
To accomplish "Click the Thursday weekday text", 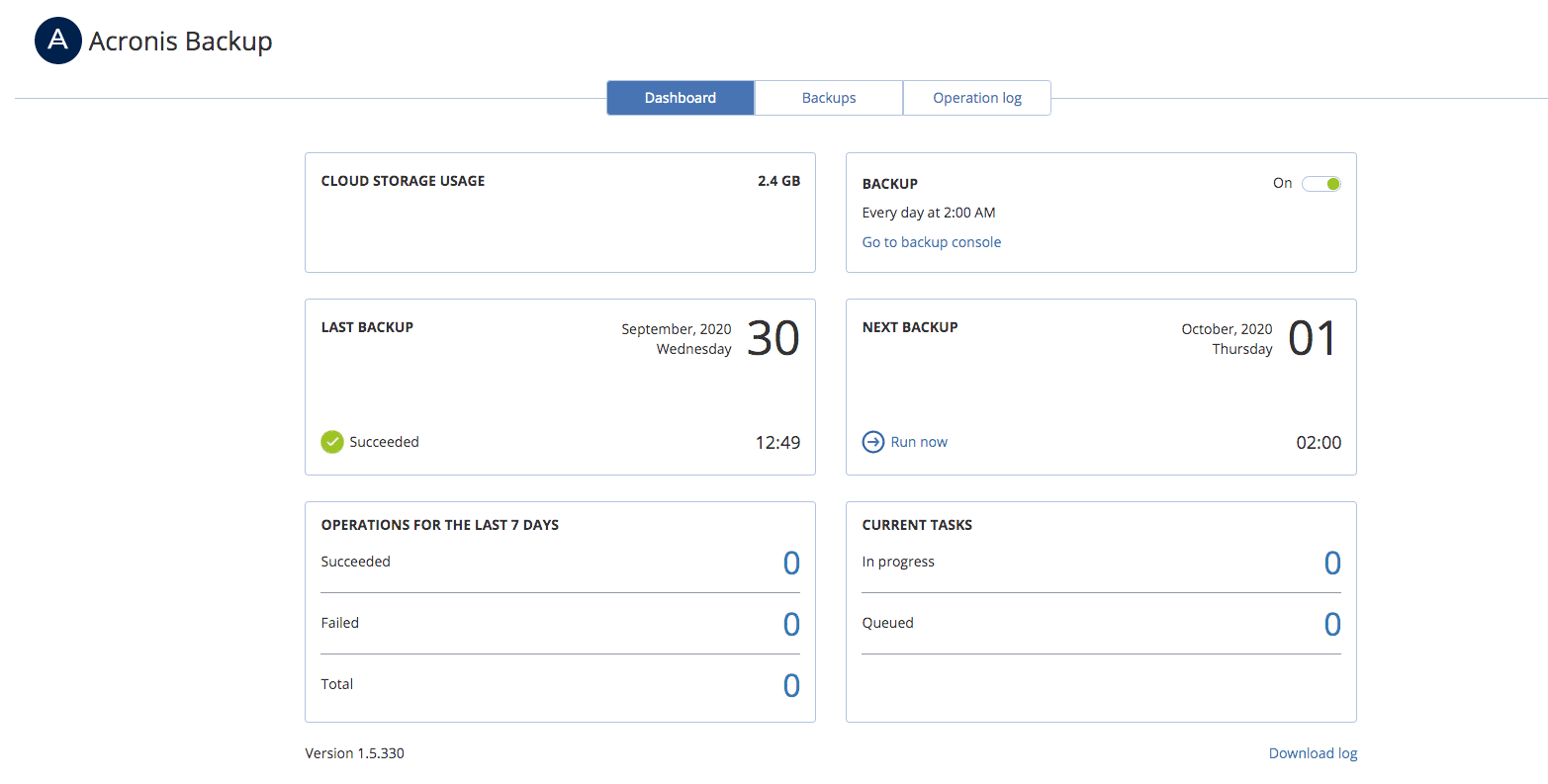I will click(1242, 349).
